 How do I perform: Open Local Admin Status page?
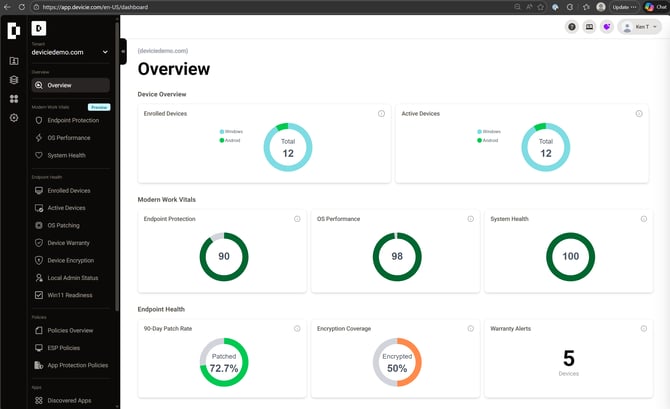click(x=71, y=278)
